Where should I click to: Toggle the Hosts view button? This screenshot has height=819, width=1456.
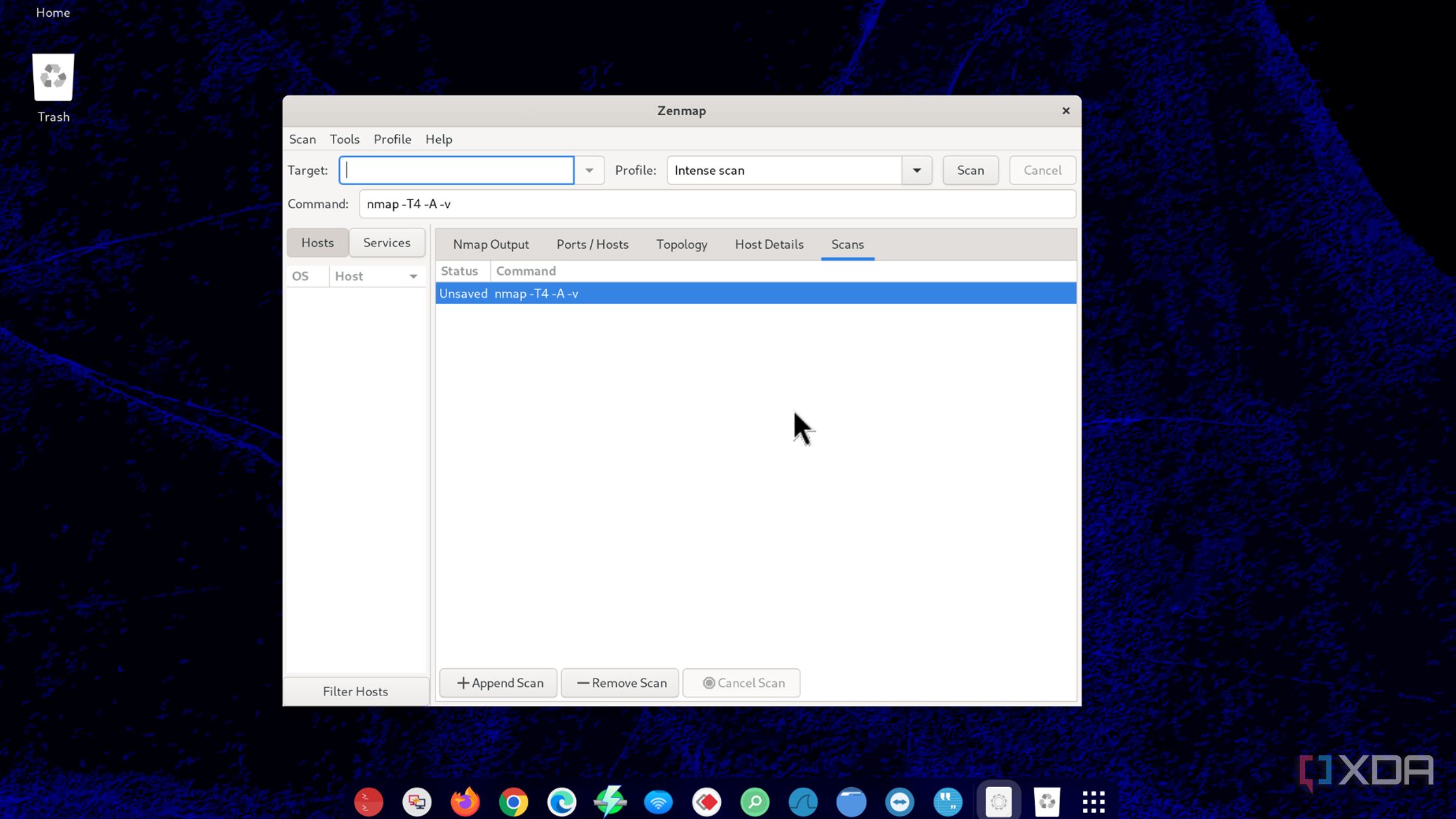pyautogui.click(x=317, y=242)
